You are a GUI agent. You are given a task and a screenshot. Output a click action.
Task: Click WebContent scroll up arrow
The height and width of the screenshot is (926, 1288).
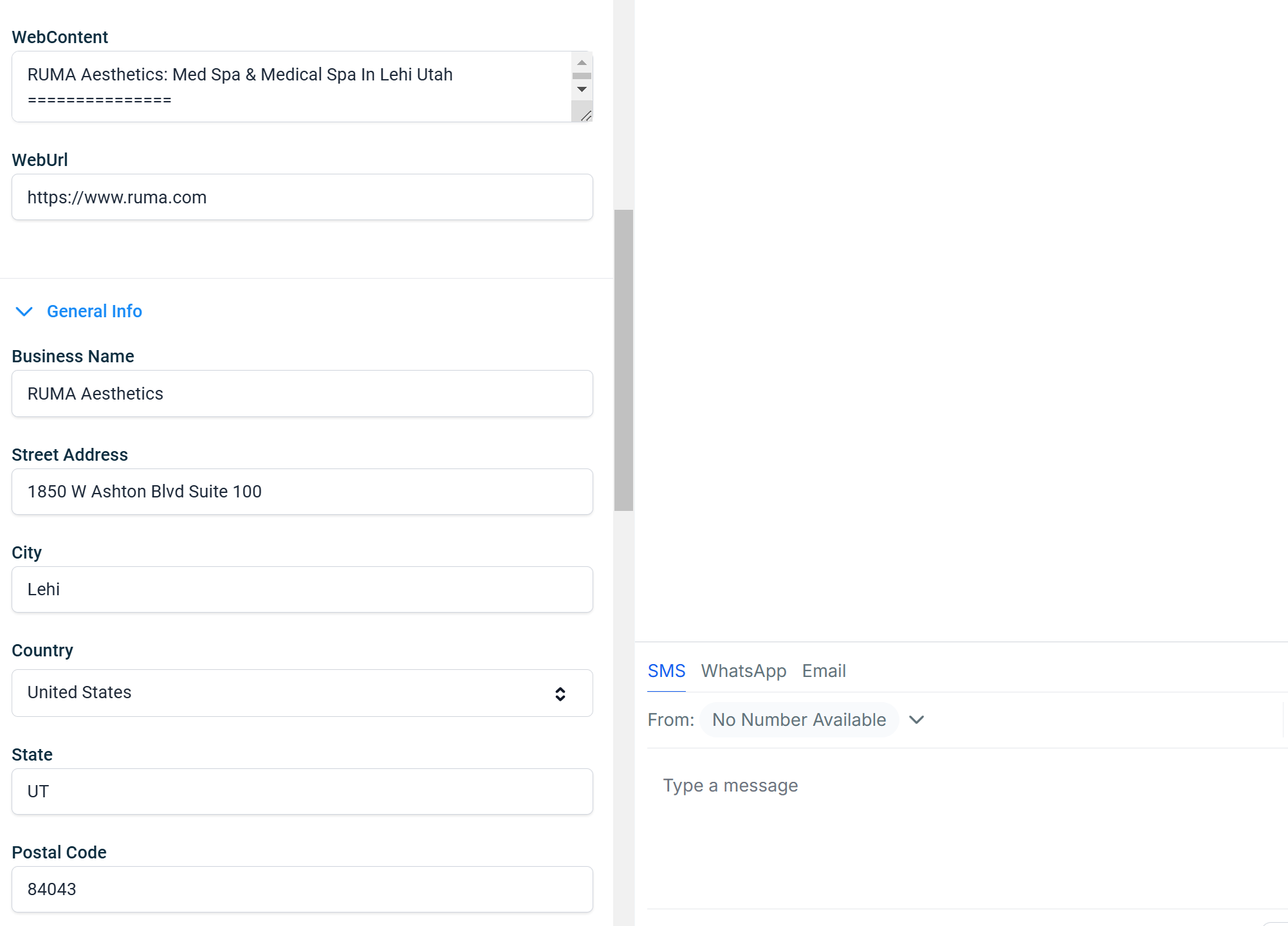[x=582, y=62]
